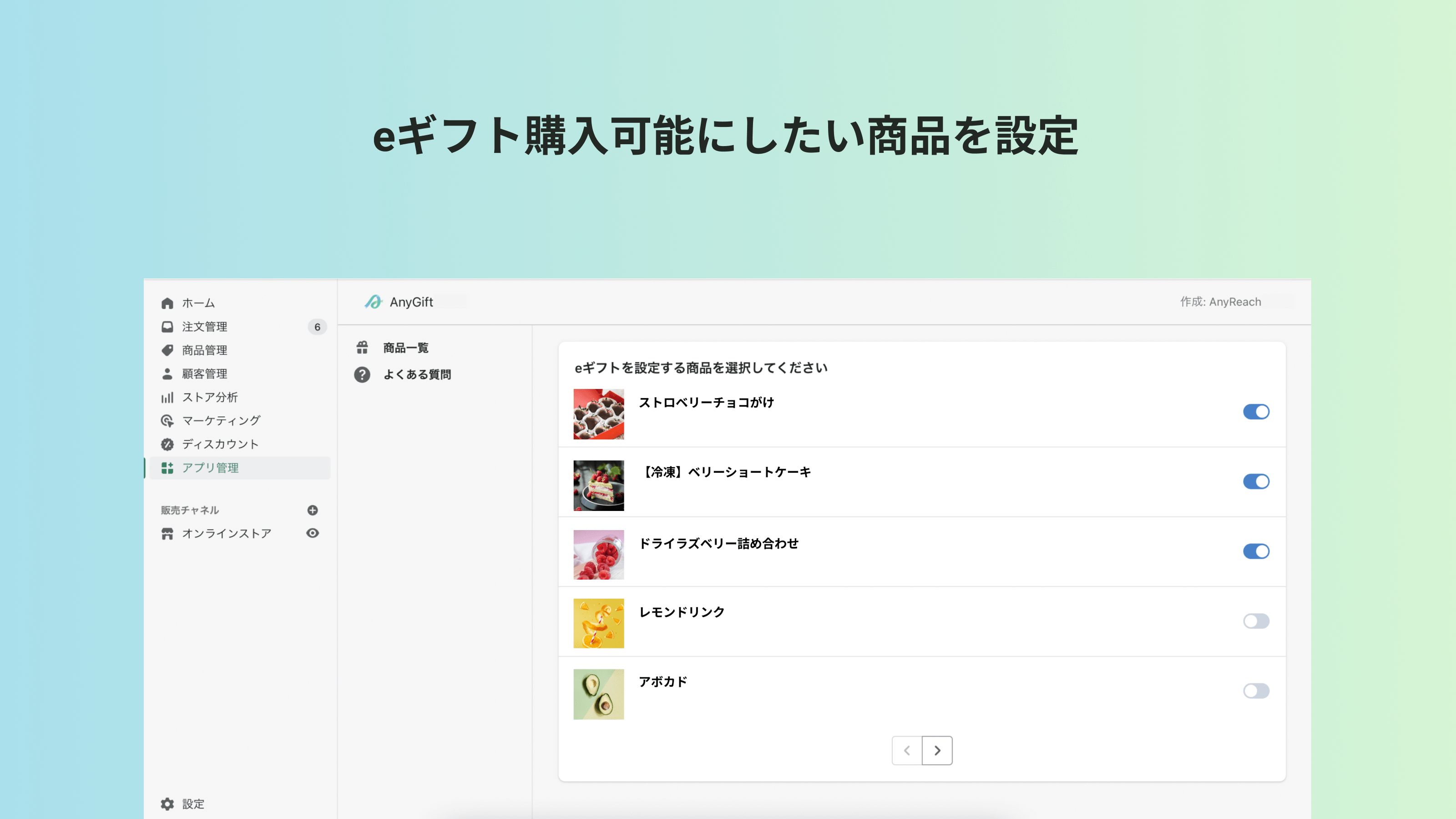Disable eGift for ストロベリーチョコがけ toggle

click(1256, 411)
